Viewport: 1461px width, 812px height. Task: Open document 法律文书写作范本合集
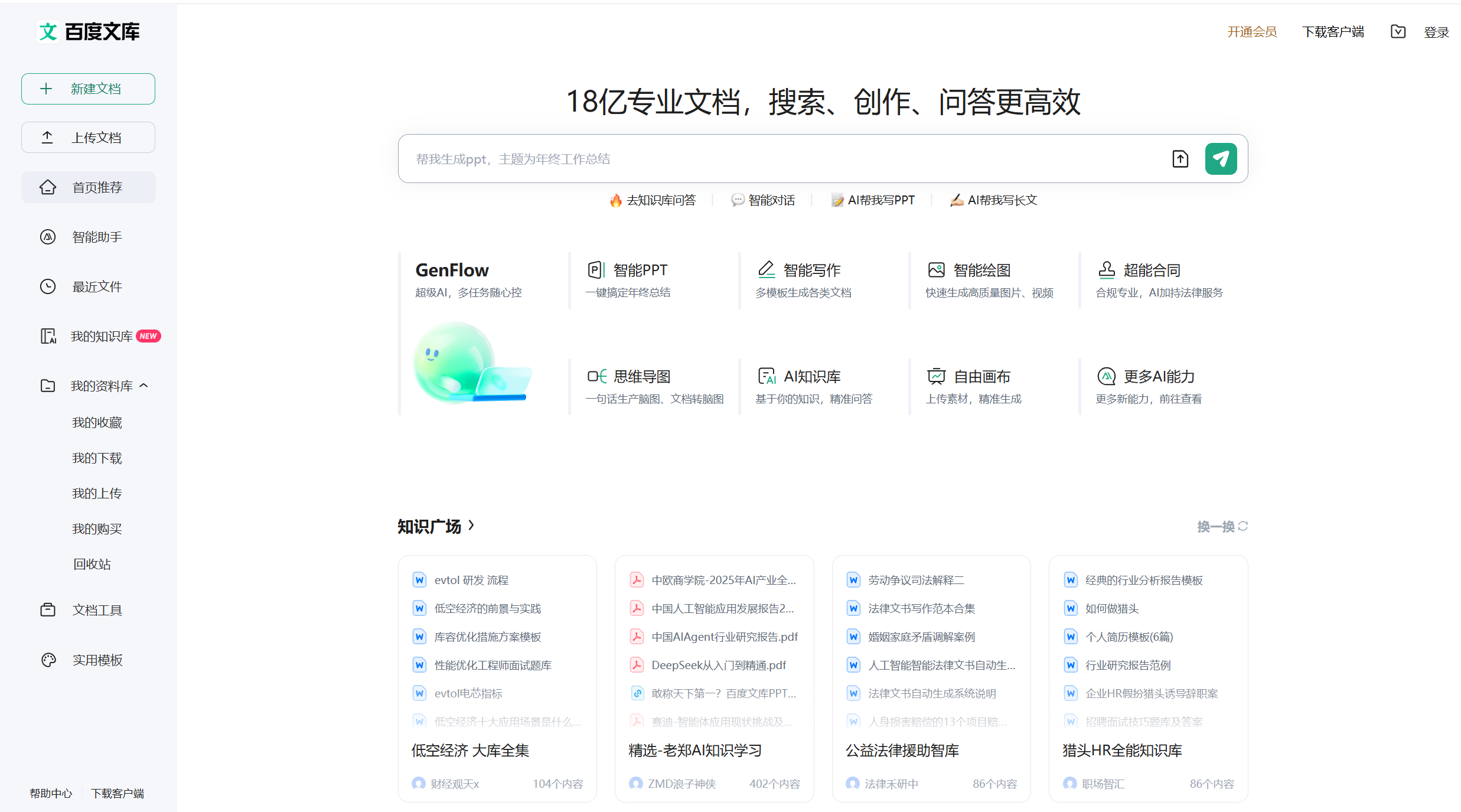921,608
